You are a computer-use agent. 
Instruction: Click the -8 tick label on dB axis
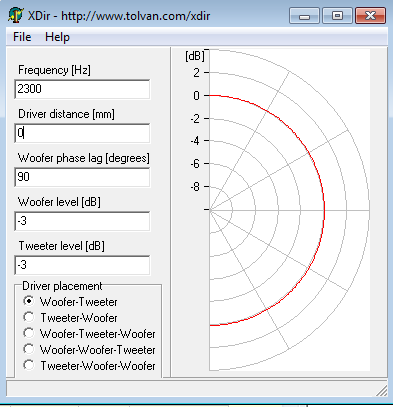[x=195, y=187]
